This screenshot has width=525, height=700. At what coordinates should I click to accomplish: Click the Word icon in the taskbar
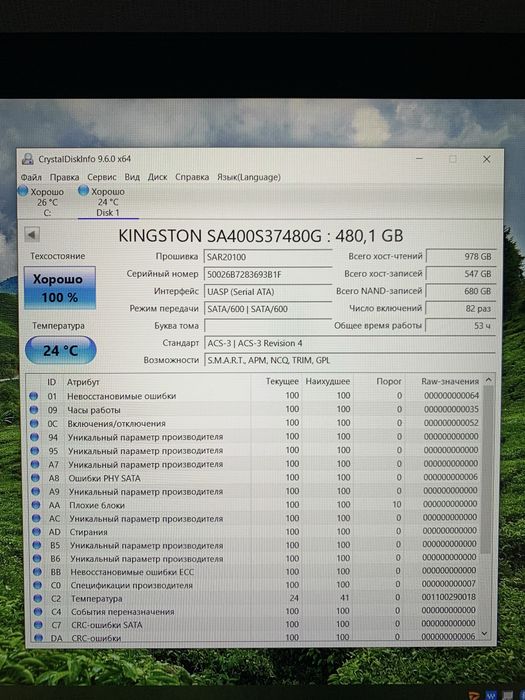tap(491, 695)
